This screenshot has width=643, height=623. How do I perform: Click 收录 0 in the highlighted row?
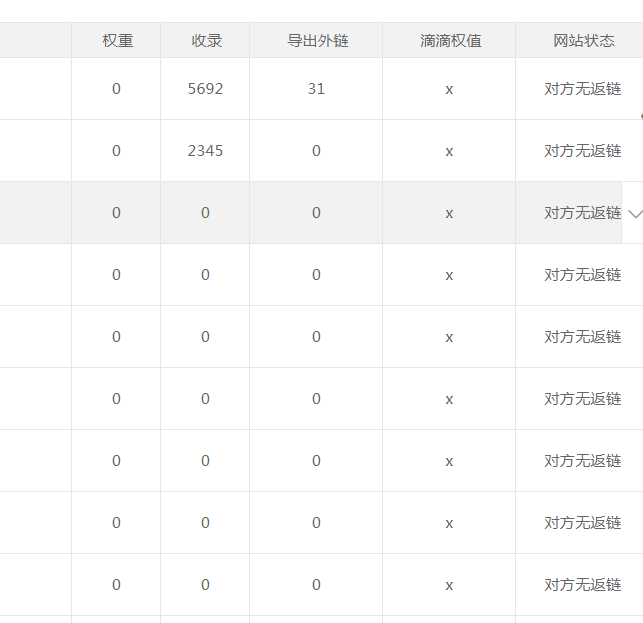pos(205,213)
